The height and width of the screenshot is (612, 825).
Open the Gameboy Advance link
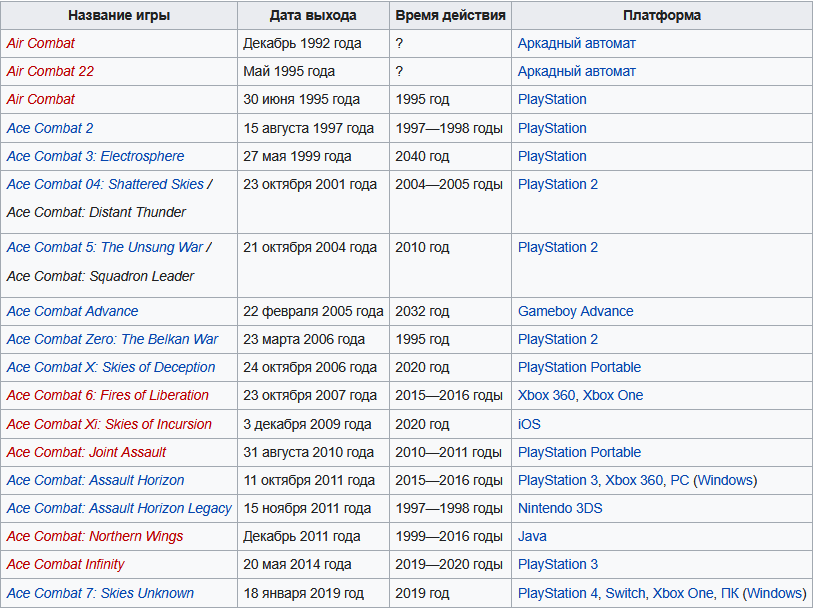(576, 312)
